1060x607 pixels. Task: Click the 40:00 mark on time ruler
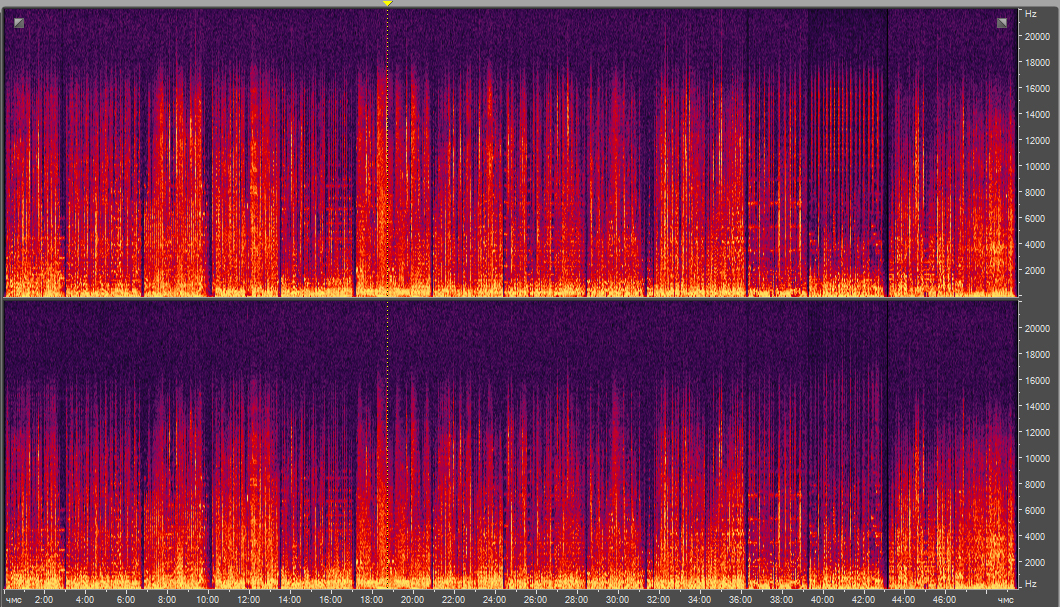coord(822,600)
